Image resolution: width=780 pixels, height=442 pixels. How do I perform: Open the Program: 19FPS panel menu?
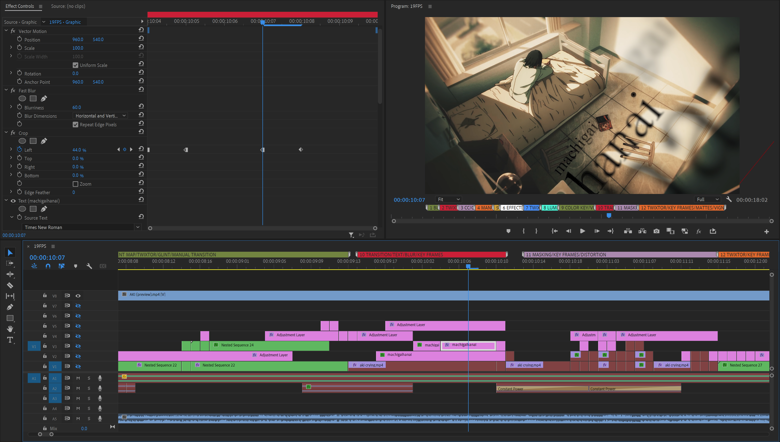(x=430, y=6)
